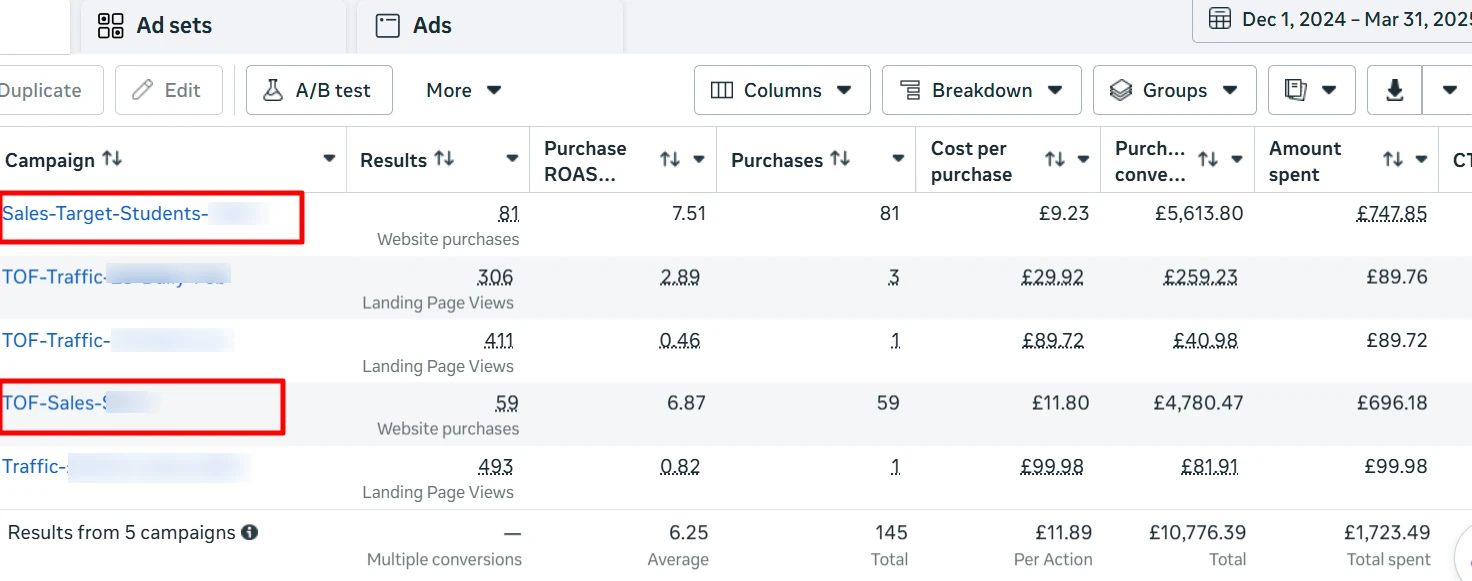The height and width of the screenshot is (581, 1472).
Task: Click the £259.23 conversion value
Action: click(1201, 277)
